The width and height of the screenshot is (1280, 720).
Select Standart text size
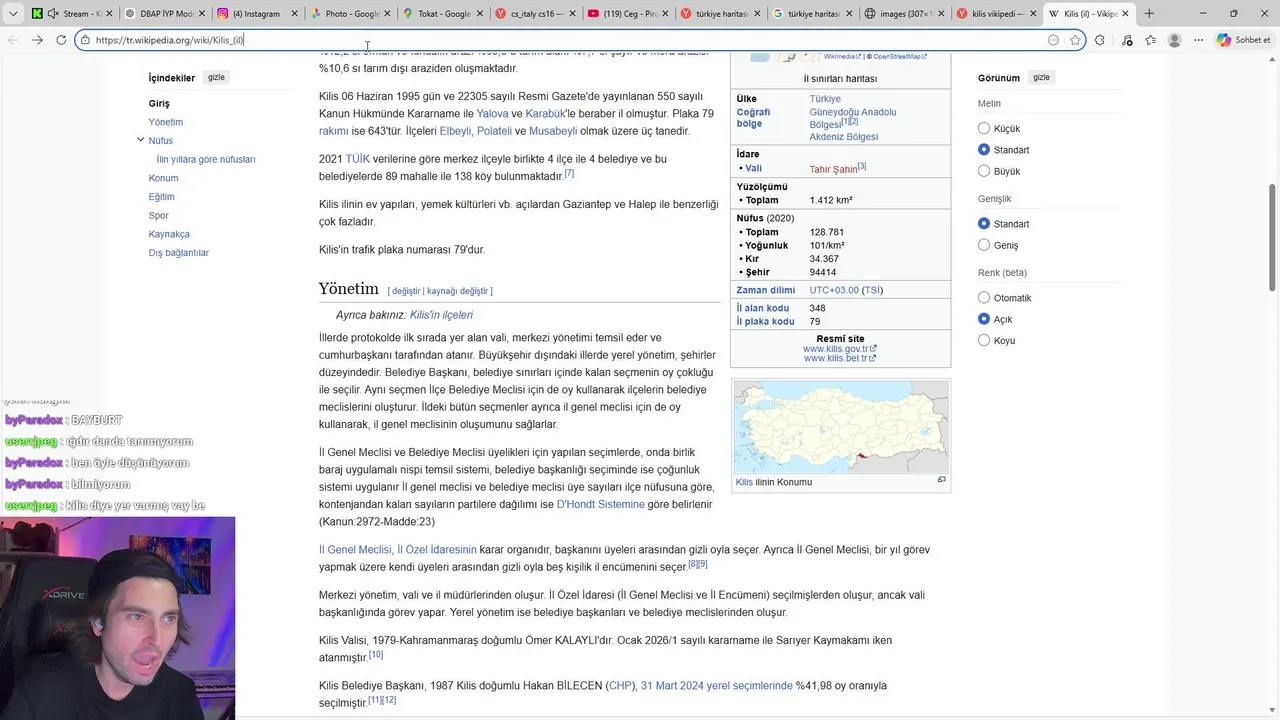(984, 150)
